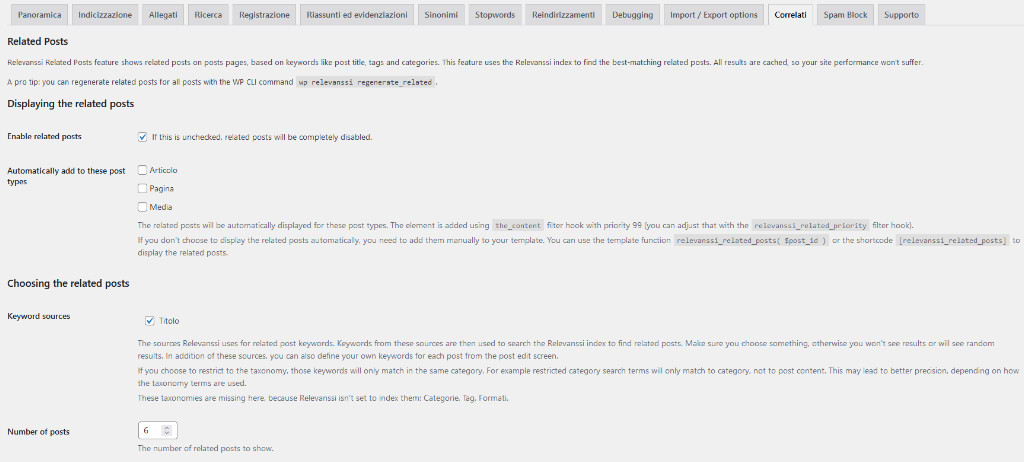Uncheck the Enable related posts checkbox
1024x462 pixels.
coord(142,137)
